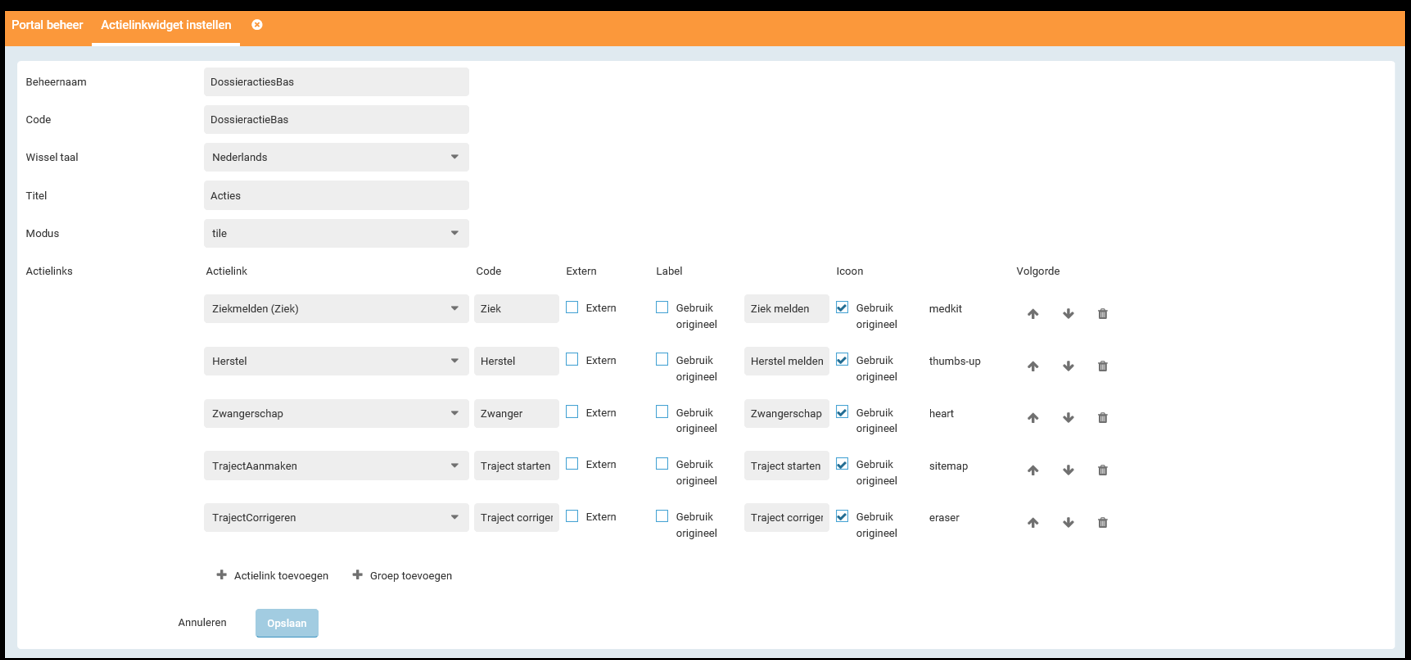Move Ziekmelden actielink up
The image size is (1411, 660).
(1033, 314)
